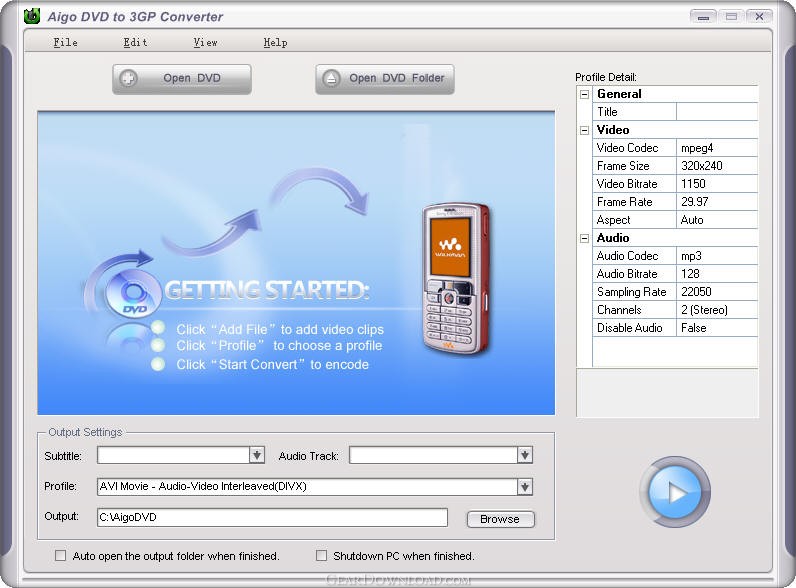Open the Audio Track dropdown
The height and width of the screenshot is (588, 796).
[524, 455]
